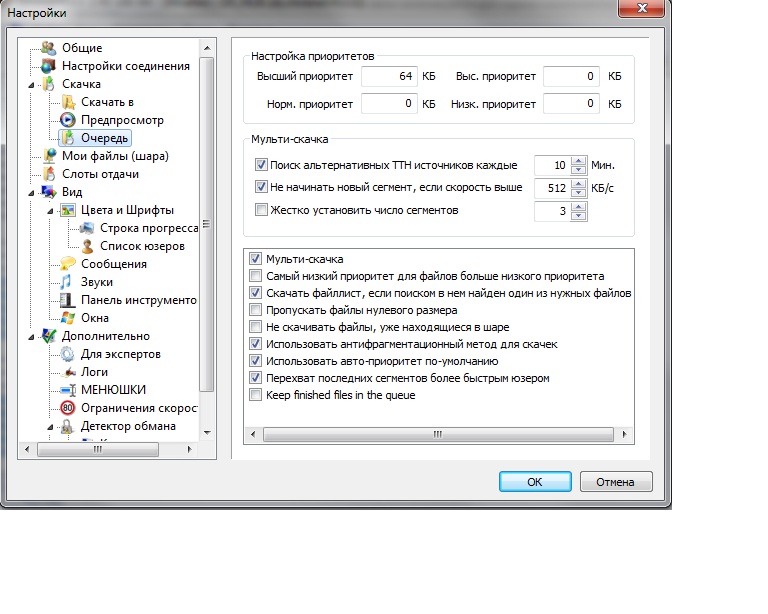The image size is (768, 614).
Task: Click the Предпросмотр play icon
Action: point(67,120)
